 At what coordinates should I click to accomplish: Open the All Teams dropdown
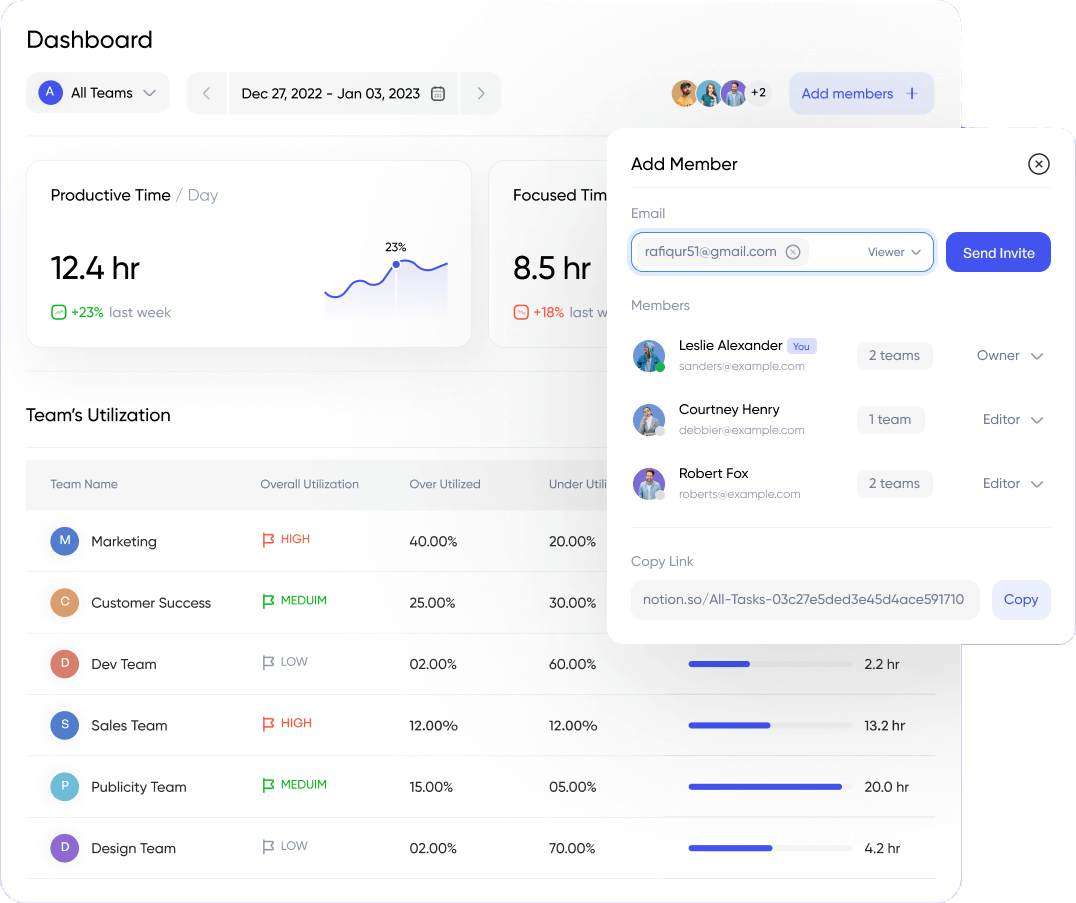coord(98,93)
